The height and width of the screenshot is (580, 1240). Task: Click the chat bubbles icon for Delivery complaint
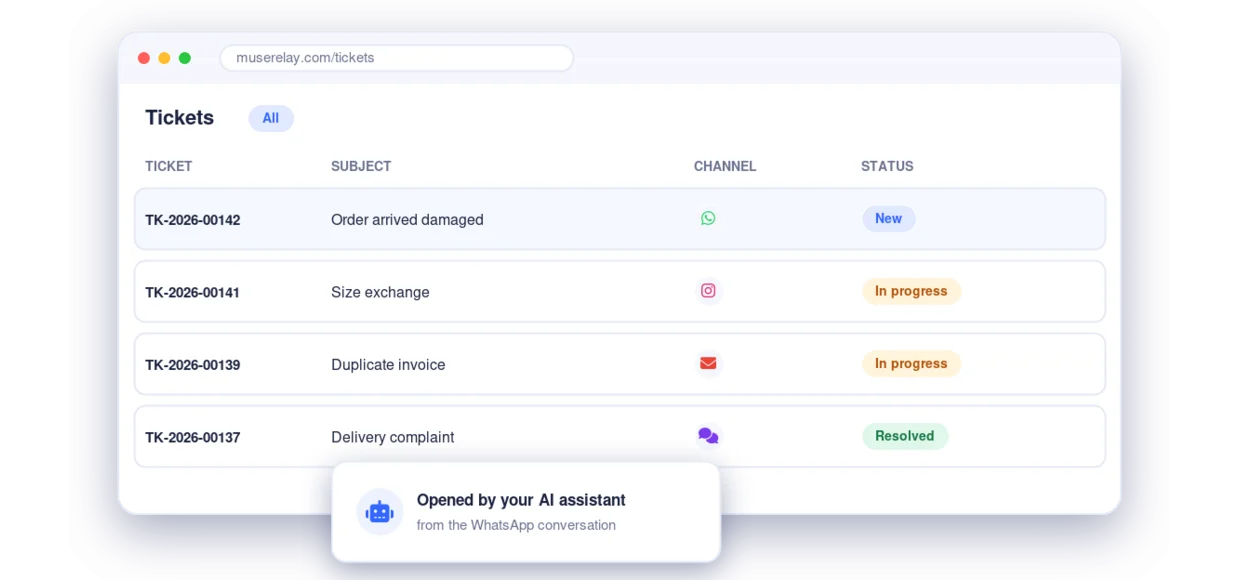click(x=708, y=436)
